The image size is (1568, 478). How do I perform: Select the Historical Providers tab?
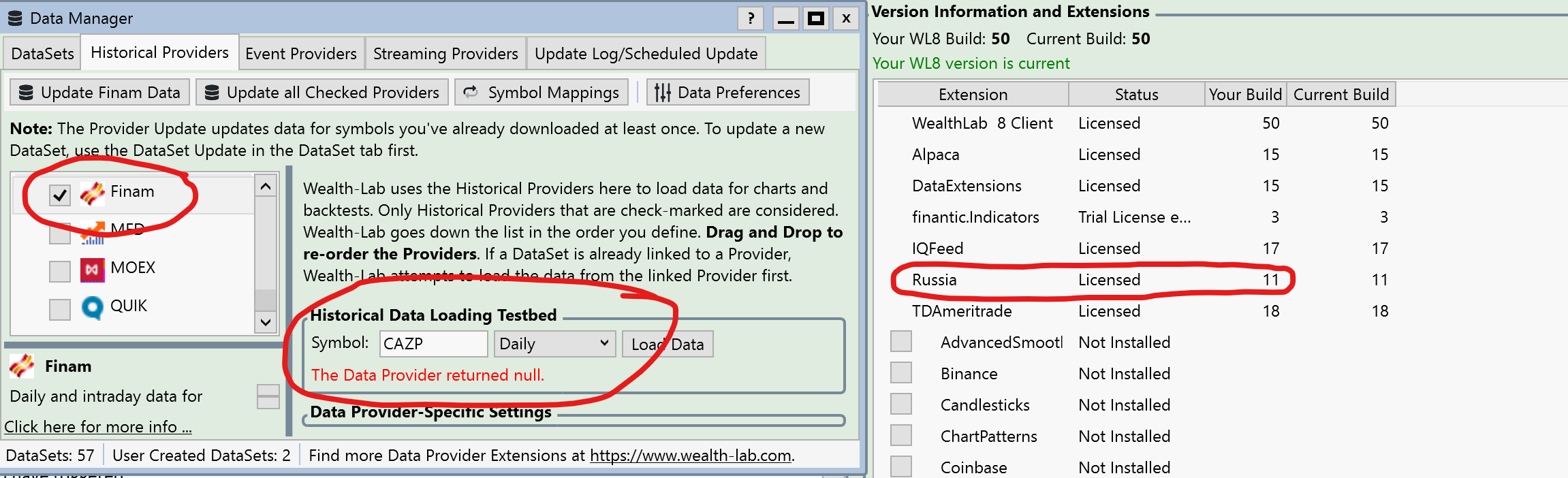click(160, 52)
